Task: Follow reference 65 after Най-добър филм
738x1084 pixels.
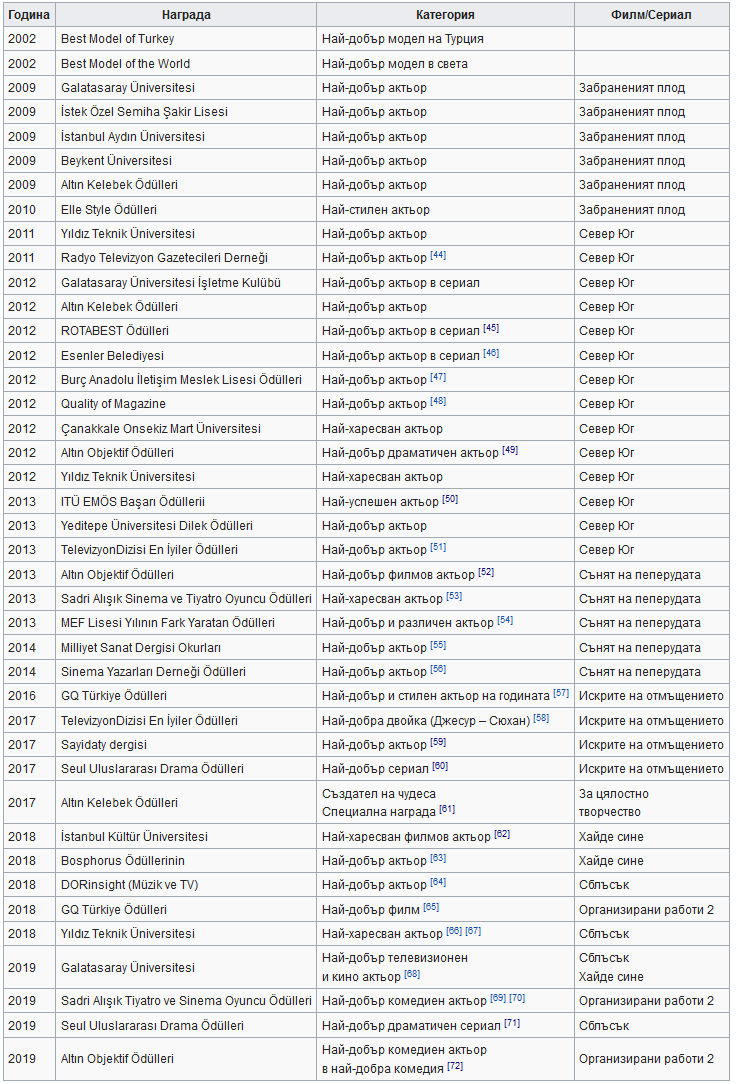Action: coord(431,907)
